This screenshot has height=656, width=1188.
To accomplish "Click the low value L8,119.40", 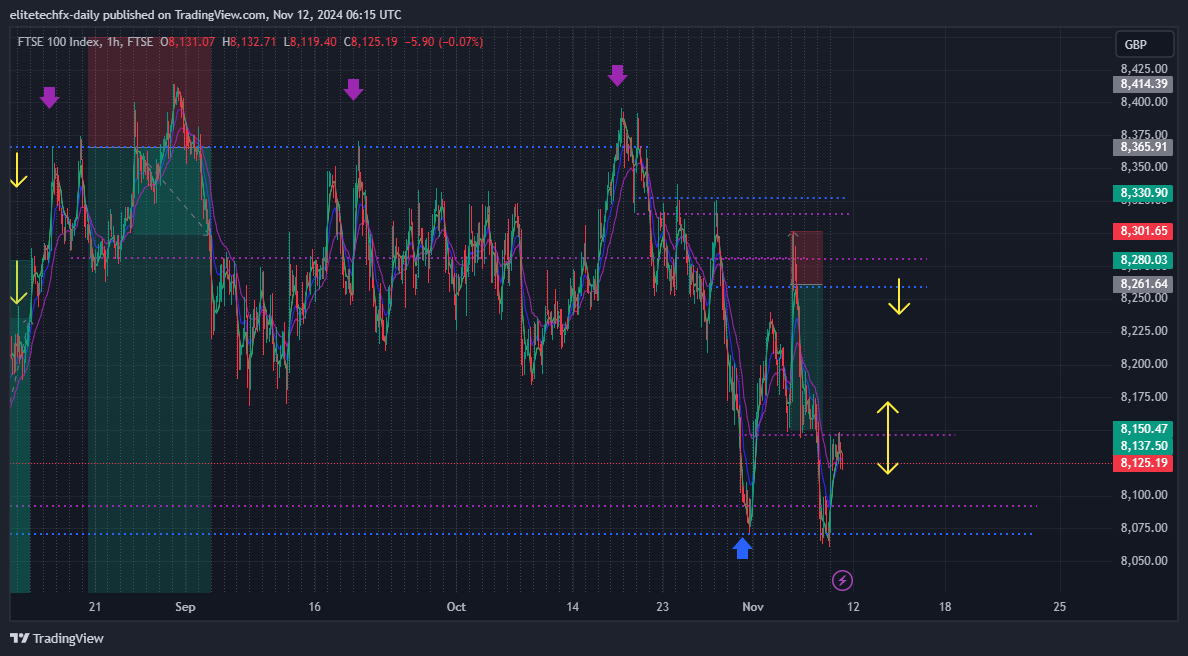I will [x=310, y=42].
